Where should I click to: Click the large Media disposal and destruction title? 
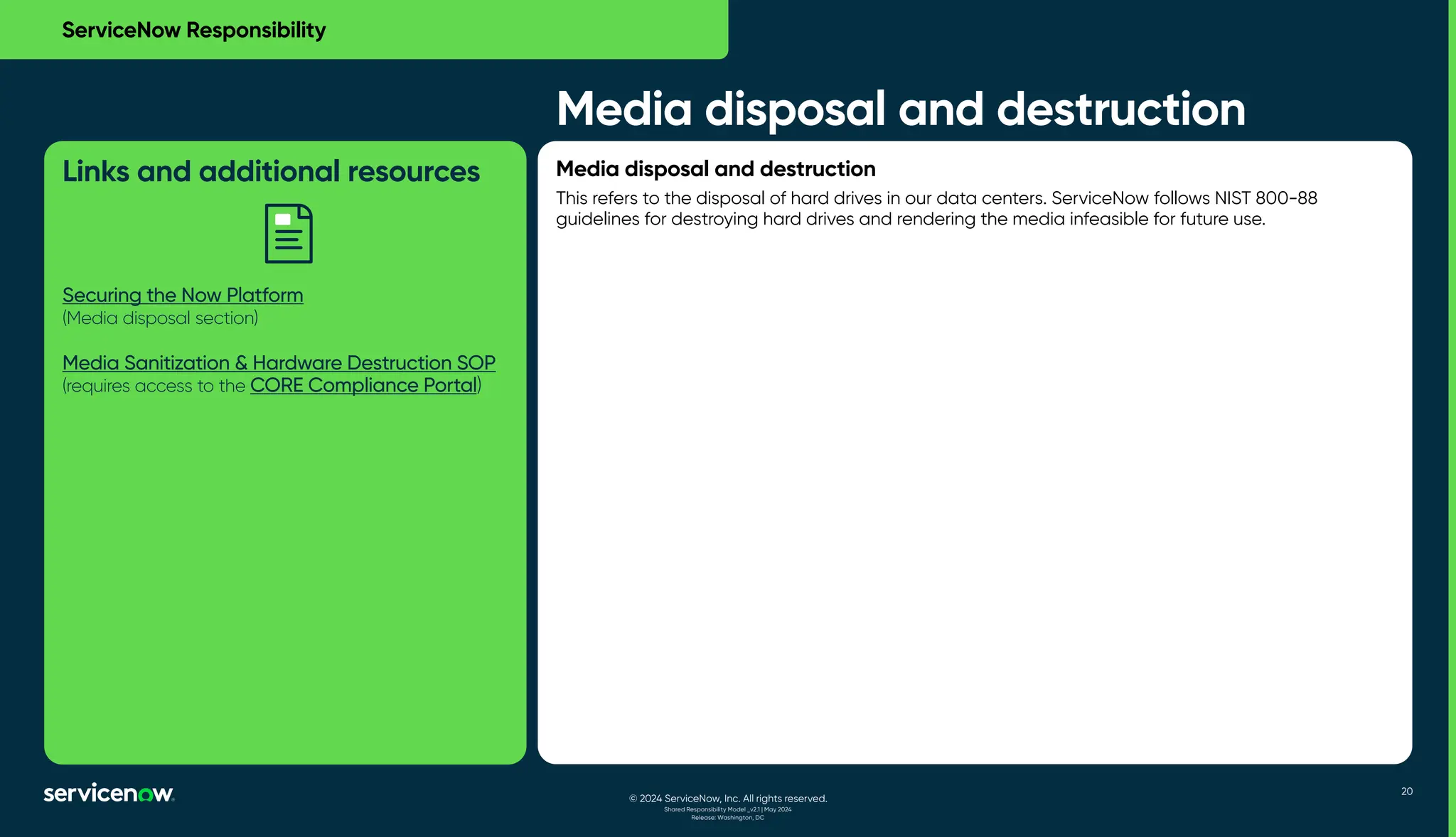(901, 109)
